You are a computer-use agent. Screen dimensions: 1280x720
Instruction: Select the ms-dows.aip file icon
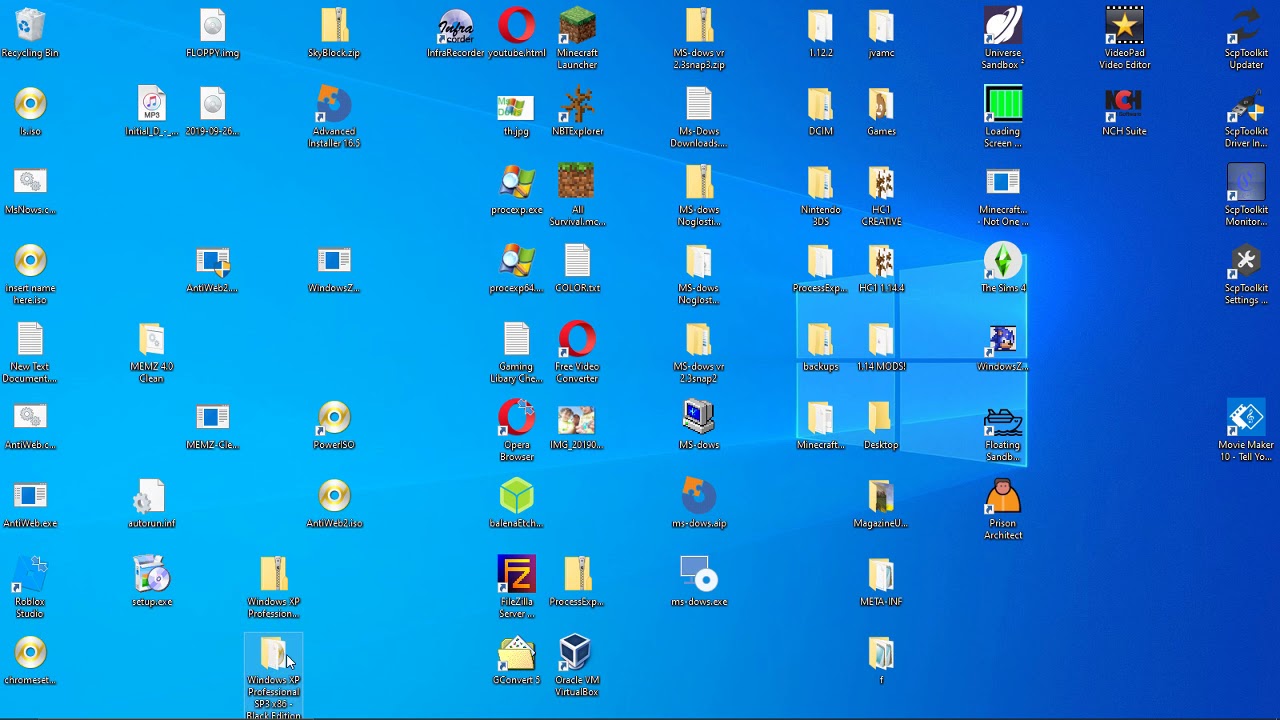point(699,496)
